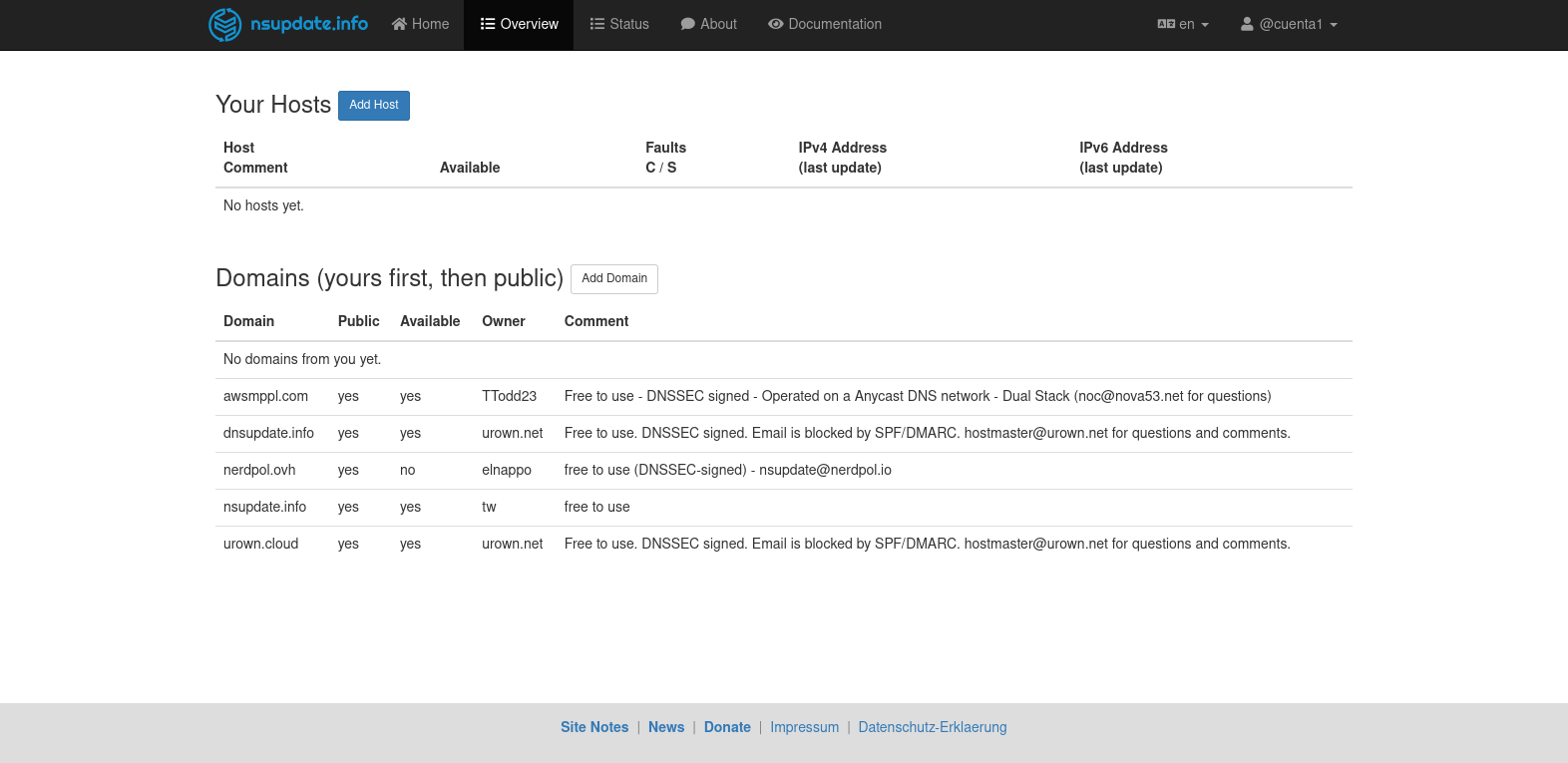Open the Impressum footer link

[804, 727]
